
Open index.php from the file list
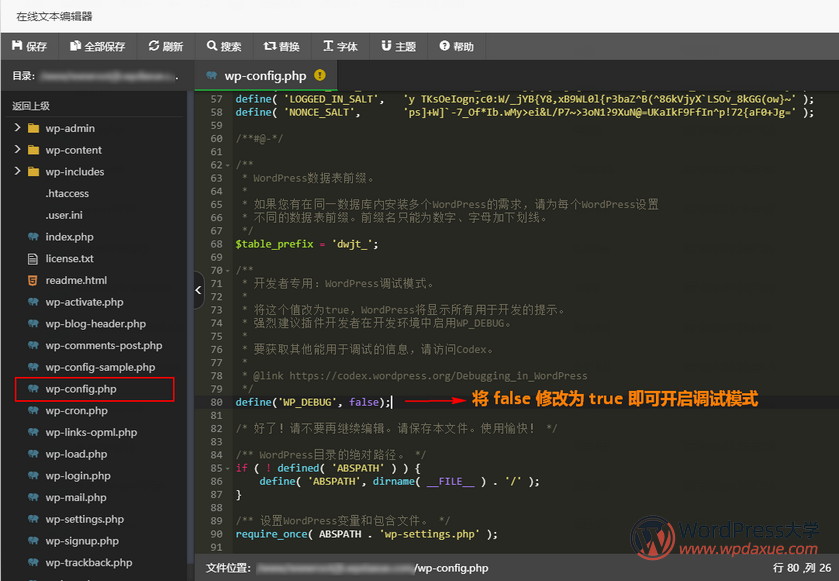pyautogui.click(x=69, y=237)
